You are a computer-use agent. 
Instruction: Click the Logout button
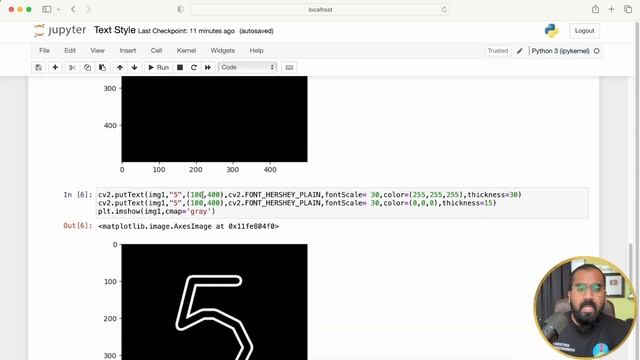(x=584, y=31)
